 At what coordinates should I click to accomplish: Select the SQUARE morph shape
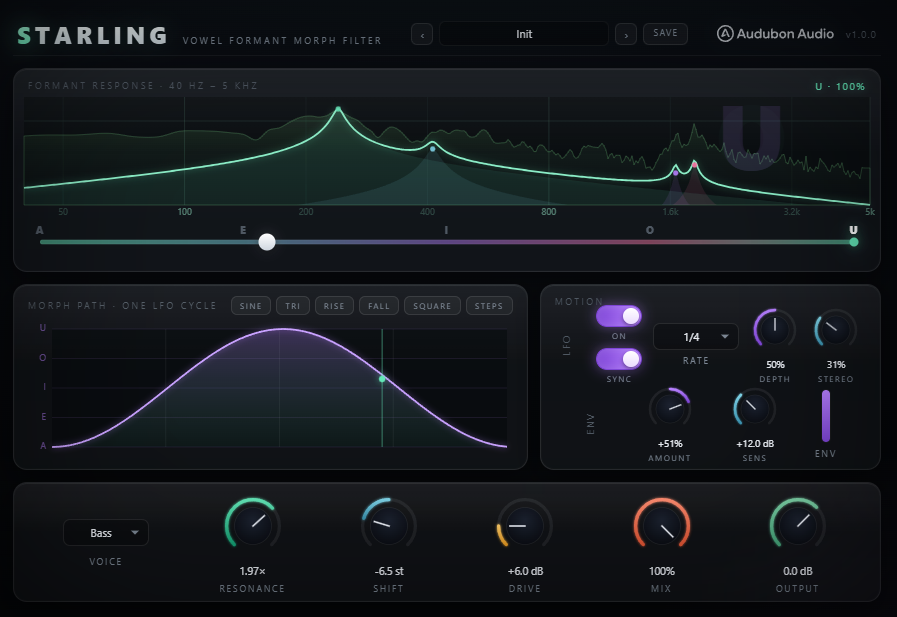pyautogui.click(x=432, y=306)
